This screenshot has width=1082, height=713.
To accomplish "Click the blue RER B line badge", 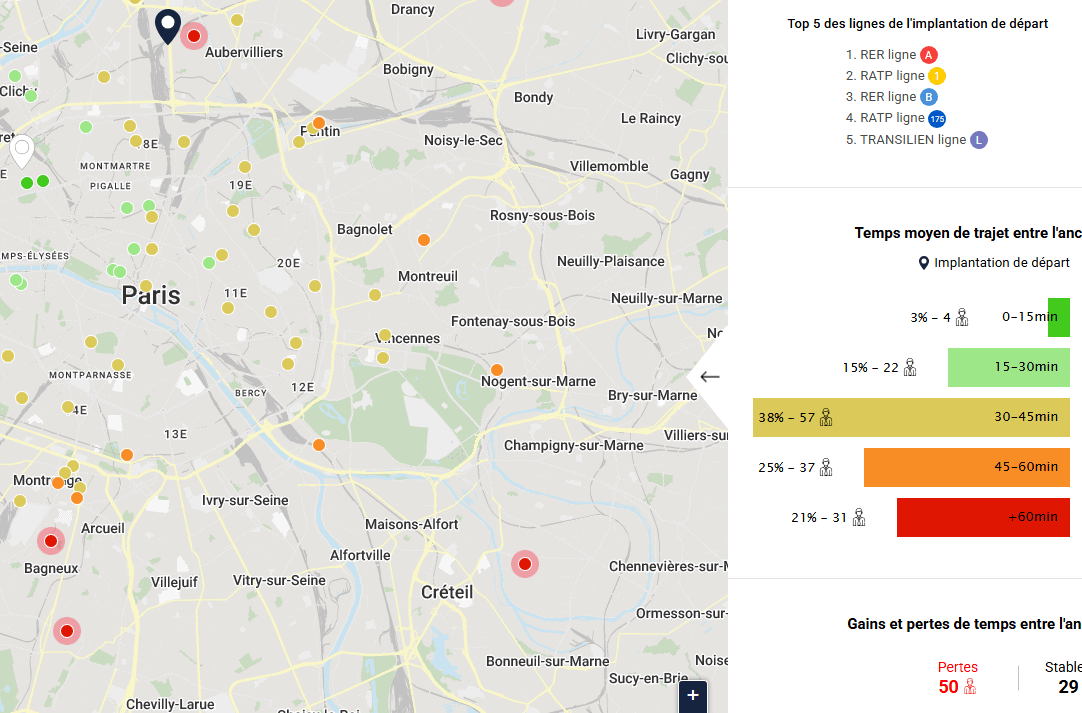I will (x=929, y=97).
